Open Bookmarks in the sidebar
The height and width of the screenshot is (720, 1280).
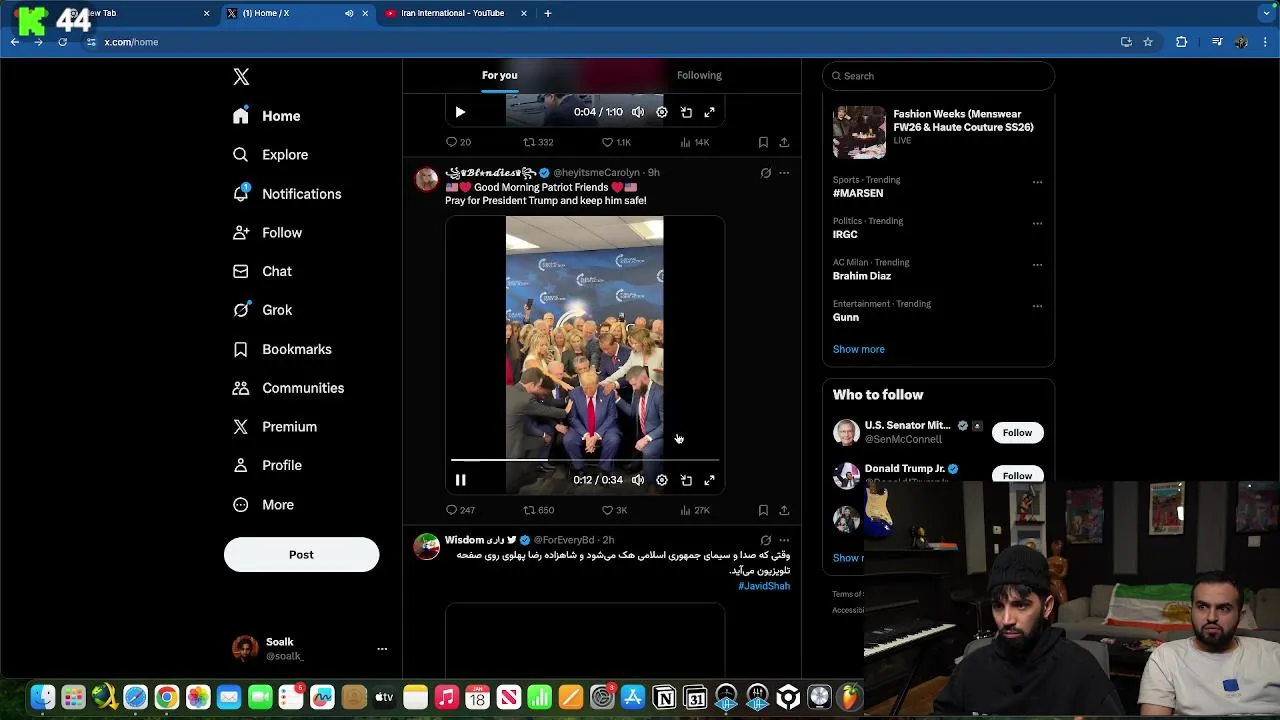click(x=281, y=349)
